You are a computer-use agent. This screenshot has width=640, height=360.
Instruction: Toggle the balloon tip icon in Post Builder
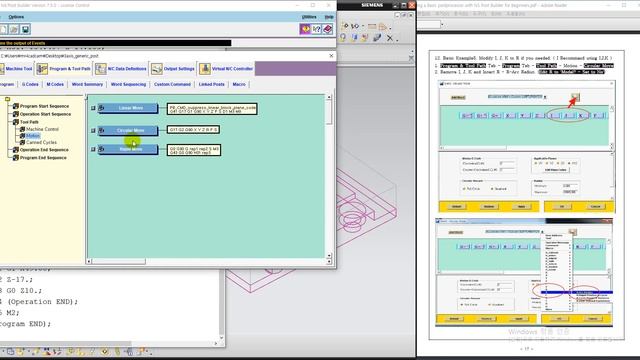[305, 29]
